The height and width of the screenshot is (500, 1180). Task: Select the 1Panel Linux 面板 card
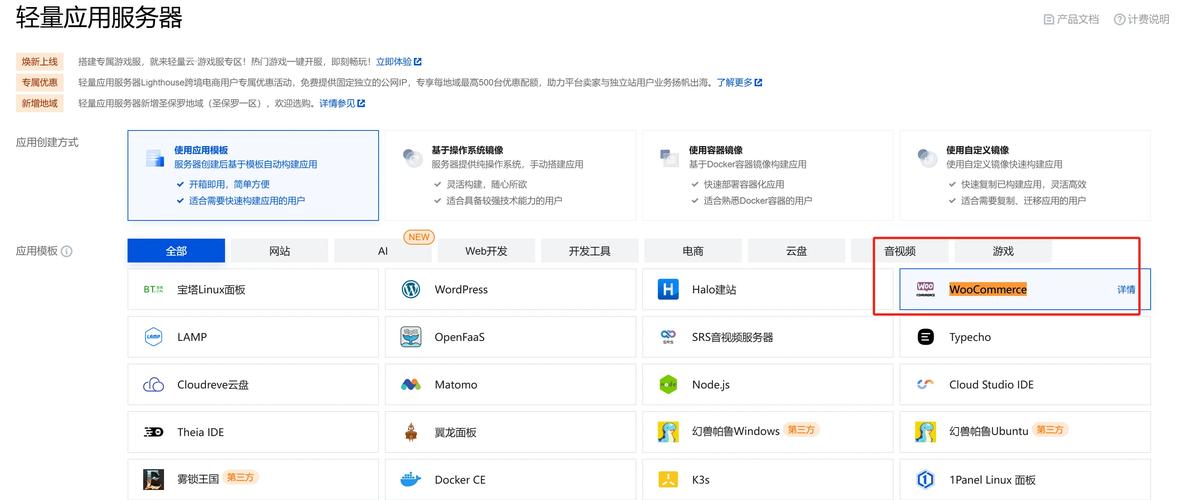coord(1025,480)
